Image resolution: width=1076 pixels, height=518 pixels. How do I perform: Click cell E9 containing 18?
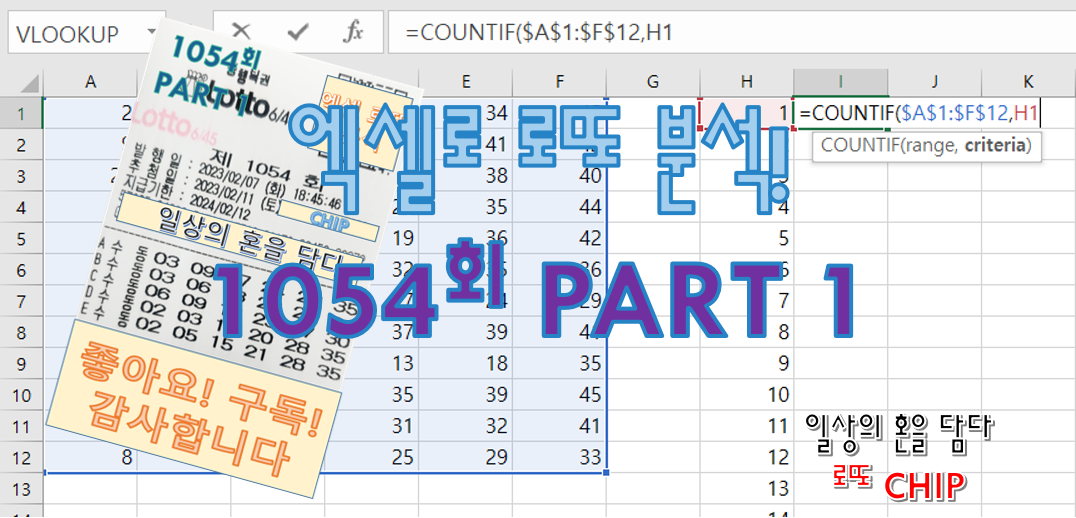pos(465,364)
